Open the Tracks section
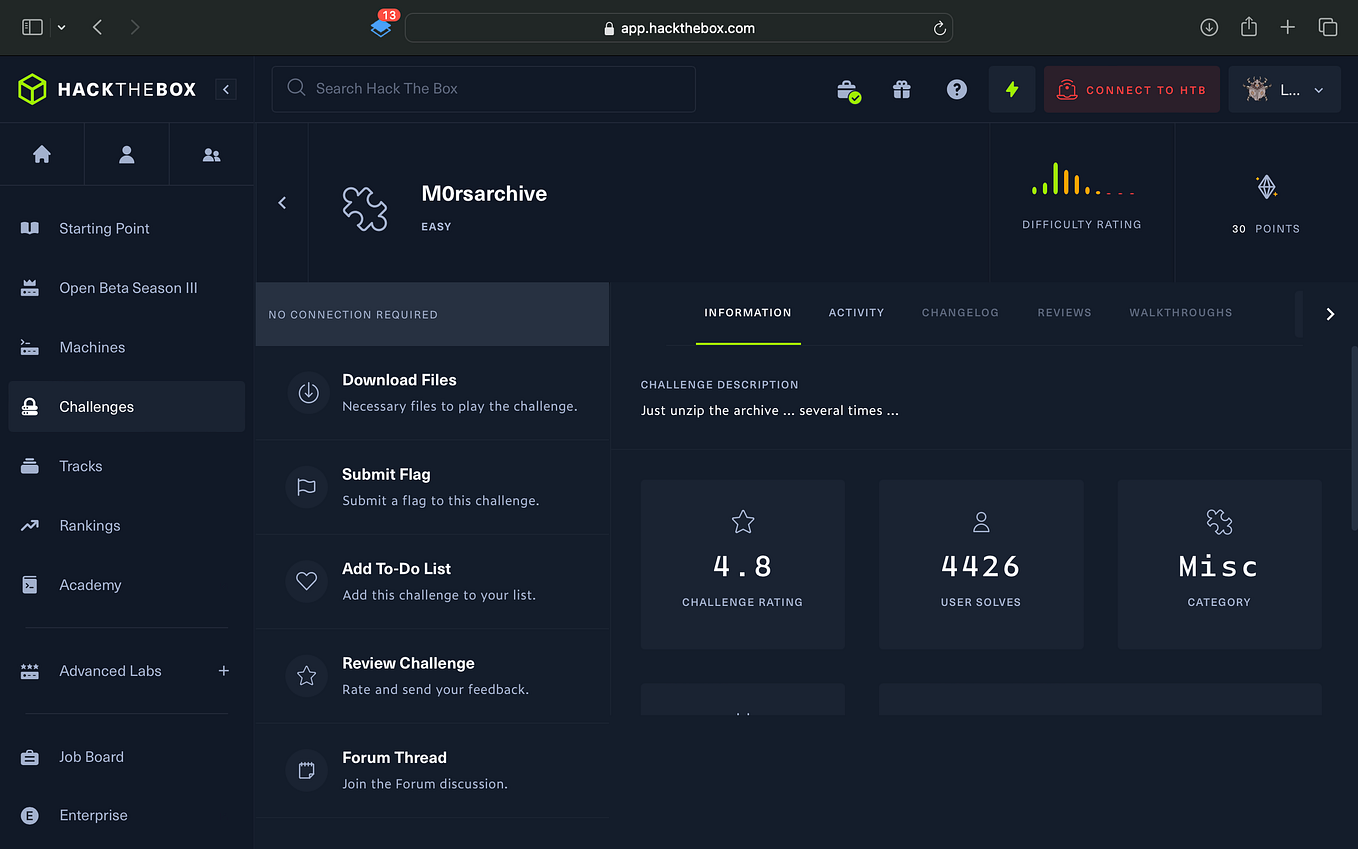Screen dimensions: 1358x849 [80, 466]
